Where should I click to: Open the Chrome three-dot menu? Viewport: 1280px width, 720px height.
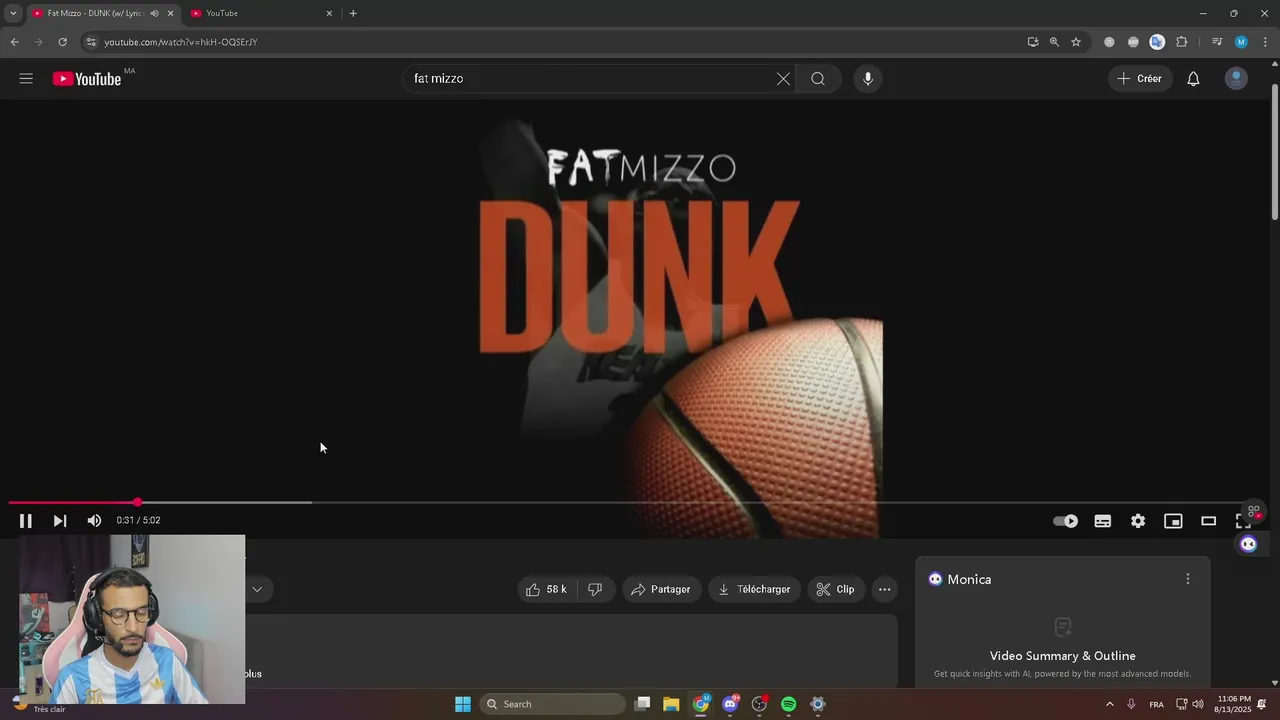coord(1265,42)
